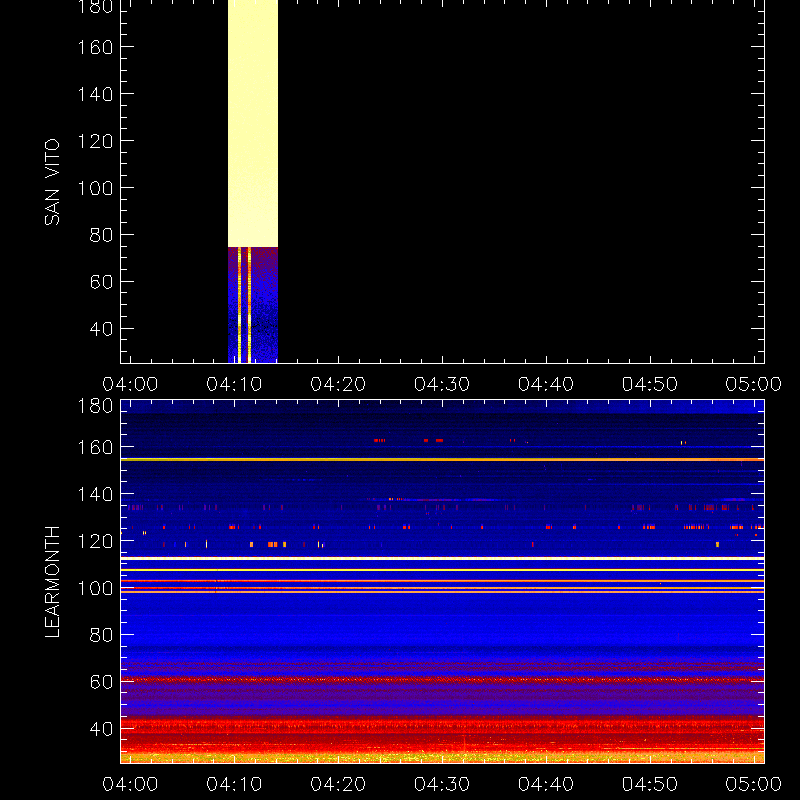800x800 pixels.
Task: Click 04:30 time label under San Vito plot
Action: (x=442, y=384)
